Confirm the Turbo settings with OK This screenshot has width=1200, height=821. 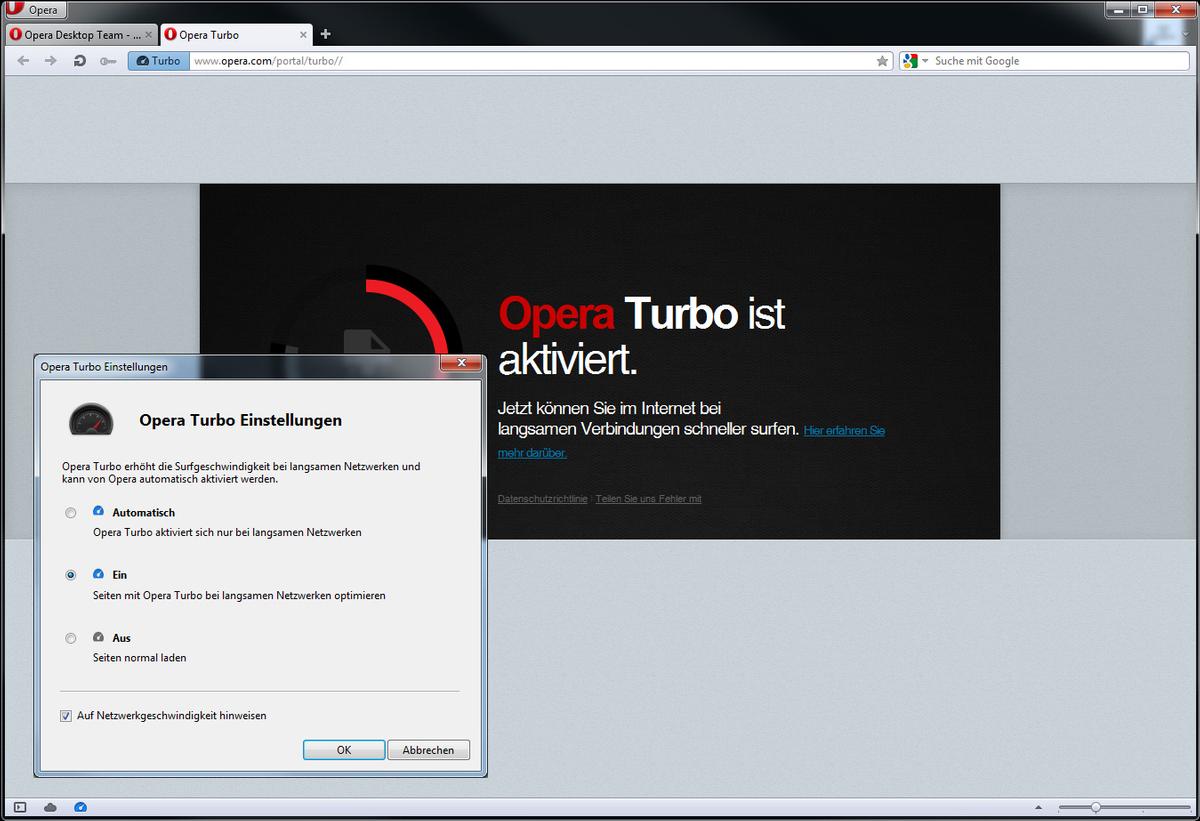point(344,750)
